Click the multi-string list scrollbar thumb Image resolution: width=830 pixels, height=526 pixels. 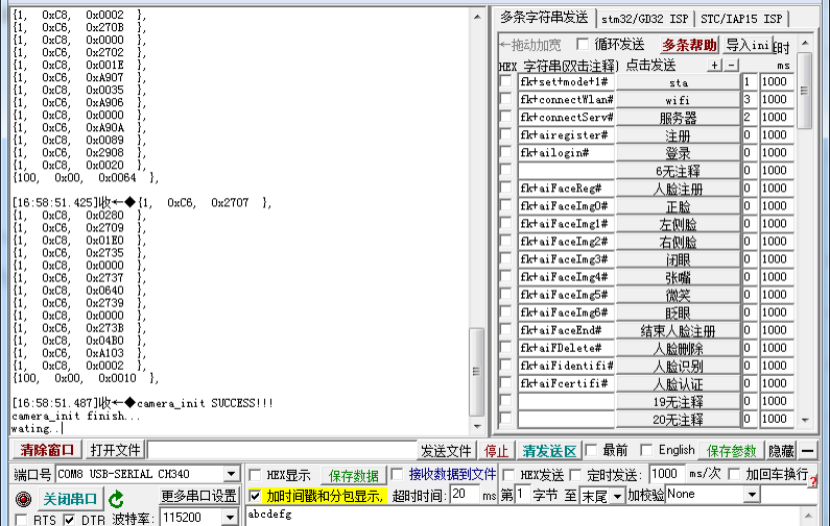coord(805,90)
